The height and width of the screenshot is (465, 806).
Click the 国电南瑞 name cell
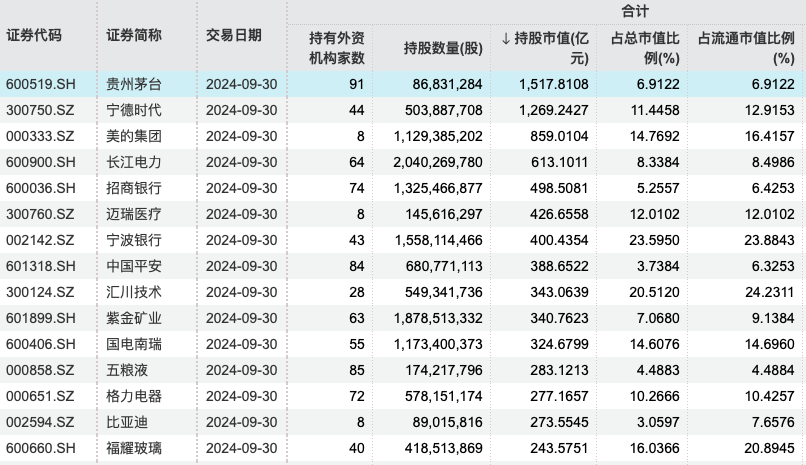pos(134,344)
